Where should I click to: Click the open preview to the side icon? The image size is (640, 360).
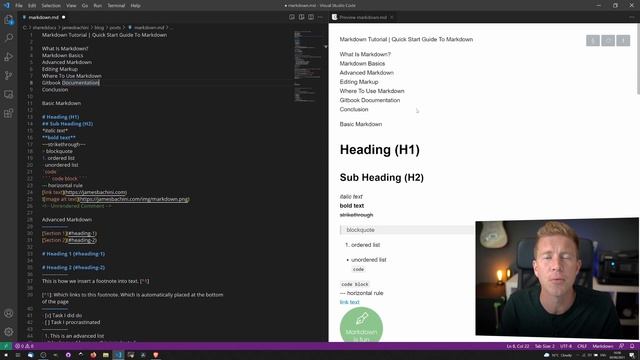coord(291,17)
